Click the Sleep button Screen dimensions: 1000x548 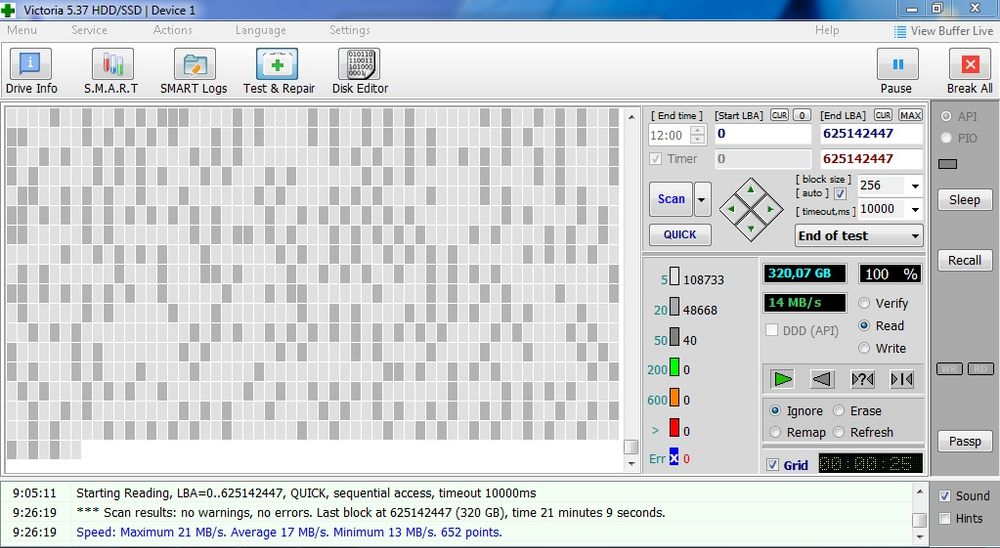click(x=964, y=200)
